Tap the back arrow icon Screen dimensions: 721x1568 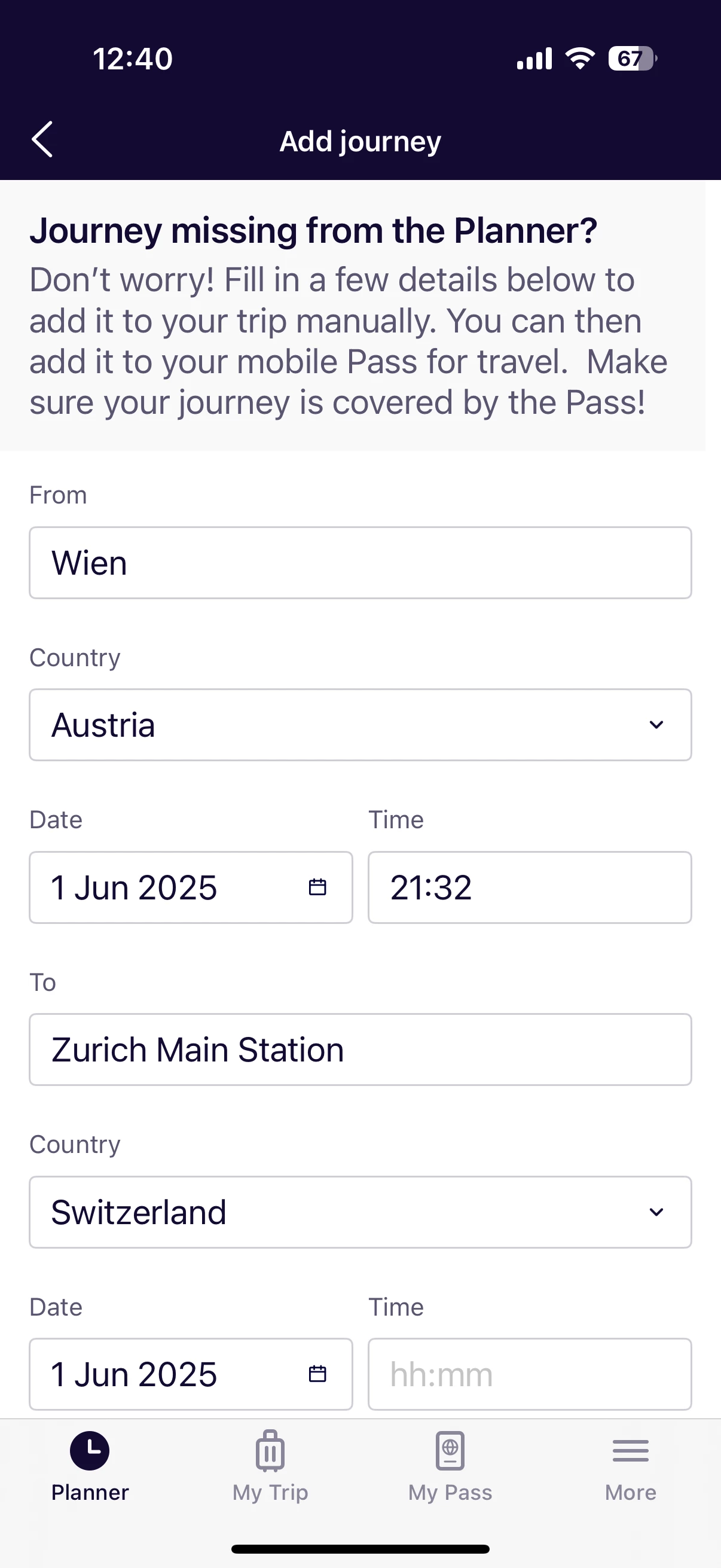[x=42, y=139]
